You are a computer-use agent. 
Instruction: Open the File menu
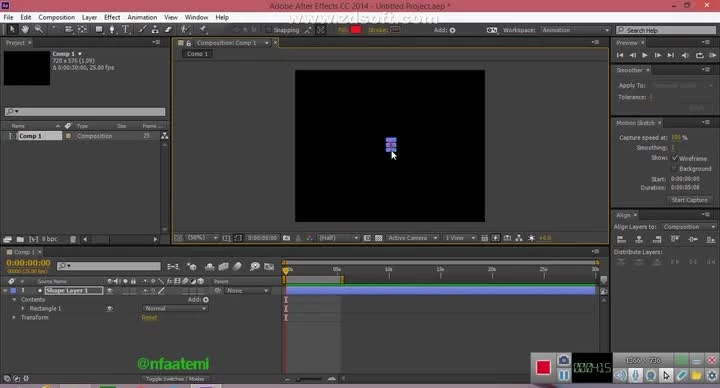click(x=8, y=17)
